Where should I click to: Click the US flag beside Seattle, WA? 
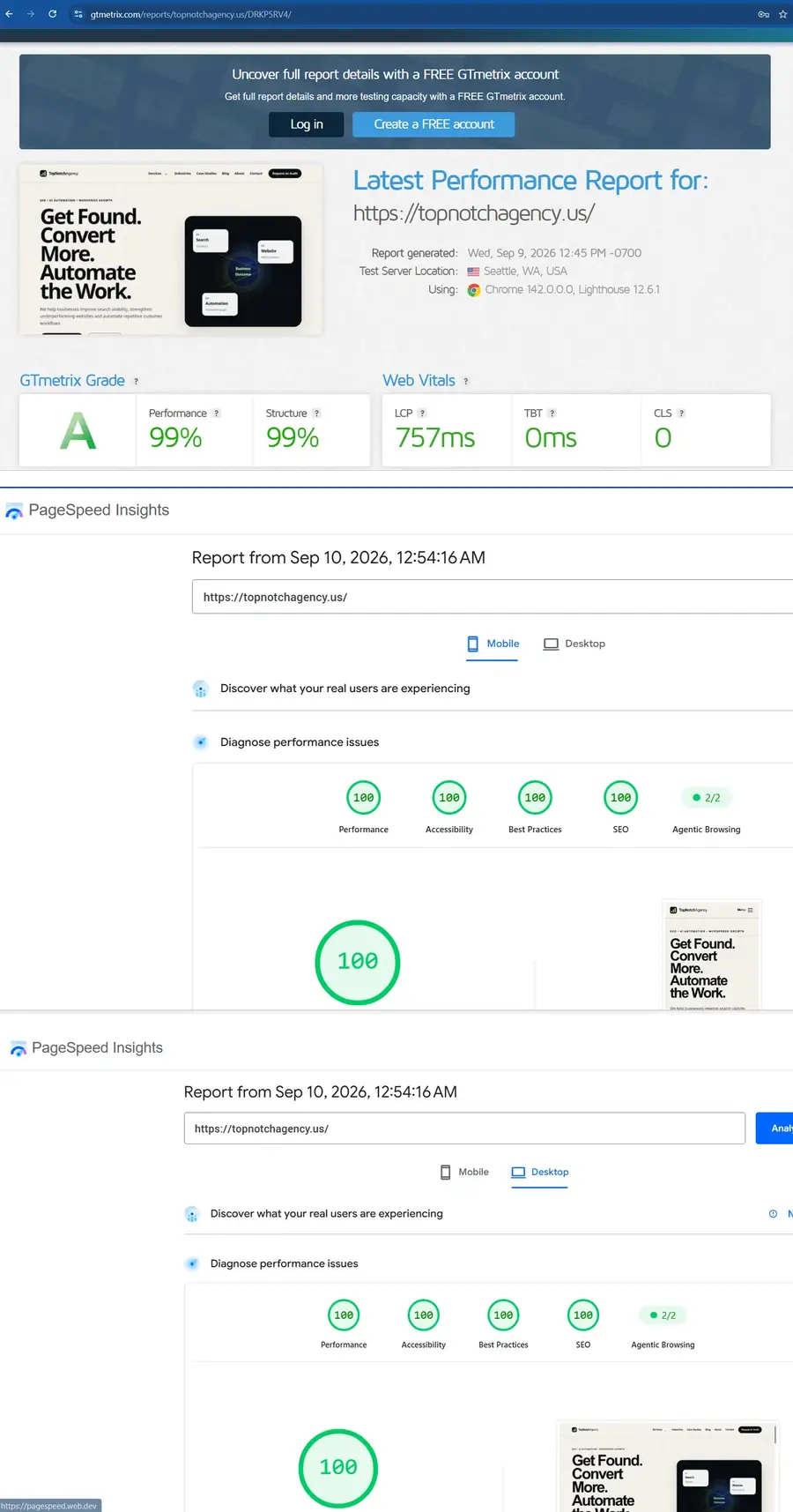tap(473, 272)
